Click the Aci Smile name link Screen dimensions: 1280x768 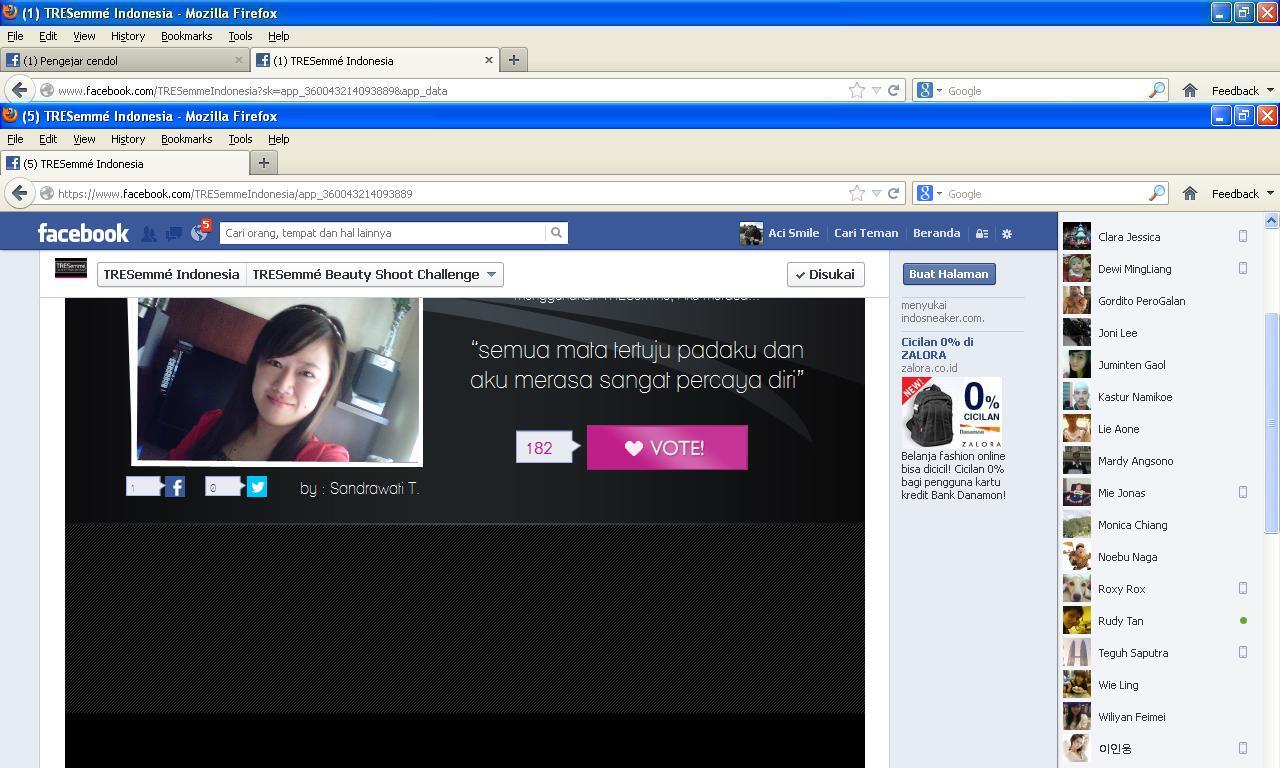pos(793,233)
